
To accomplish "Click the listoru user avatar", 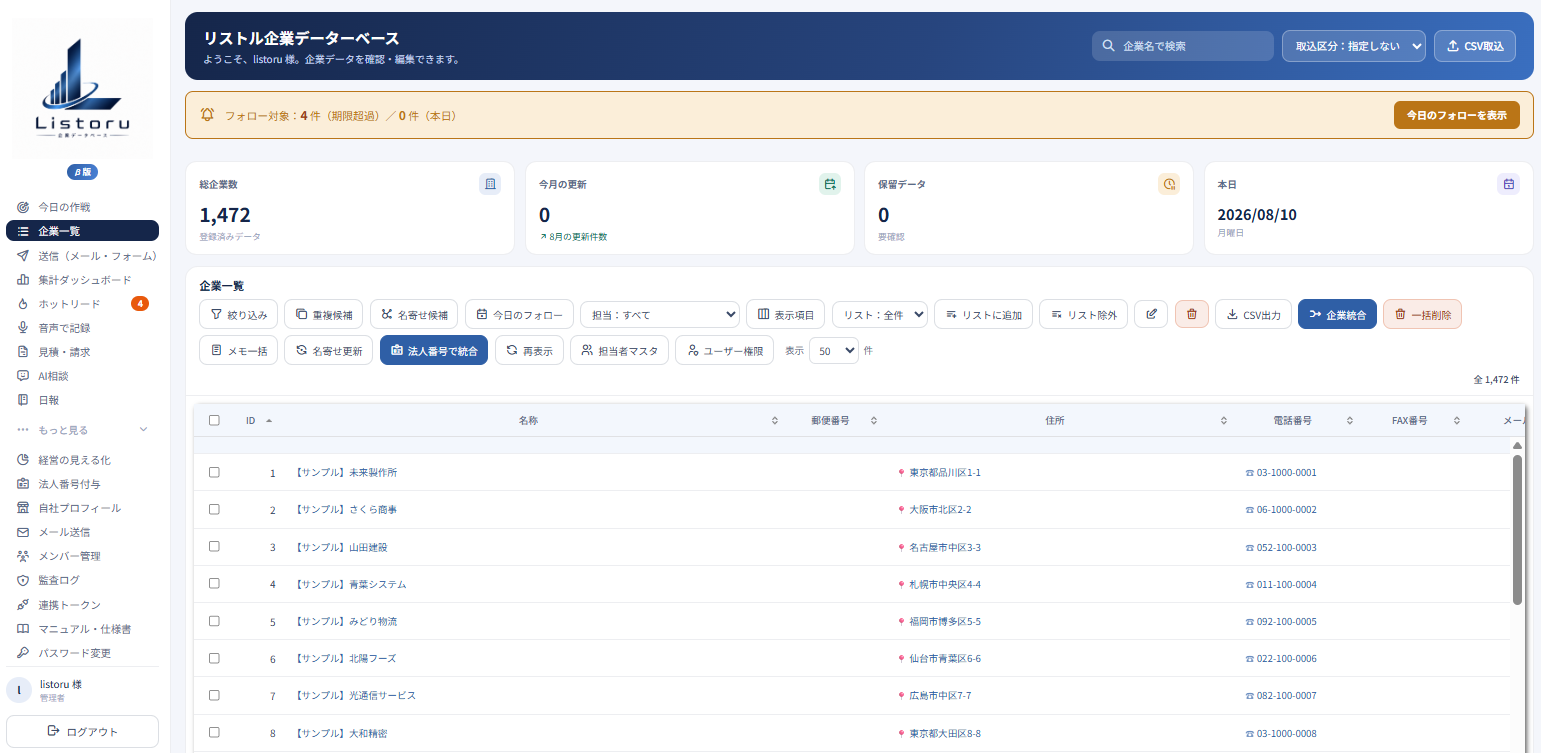I will coord(19,689).
